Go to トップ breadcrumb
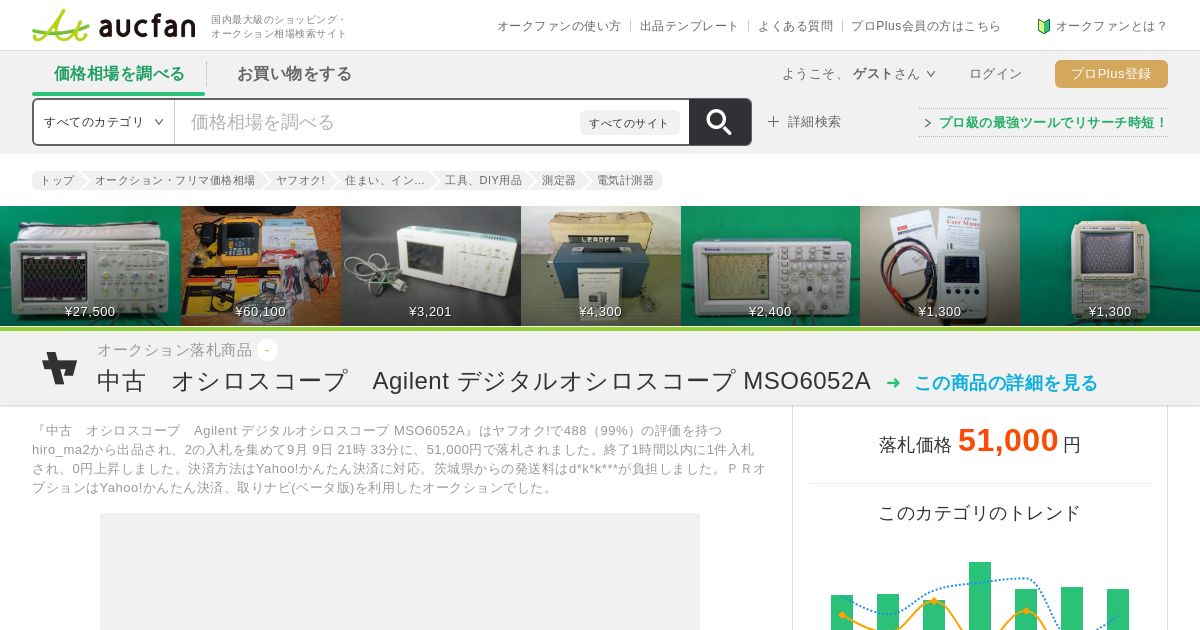The width and height of the screenshot is (1200, 630). coord(56,180)
